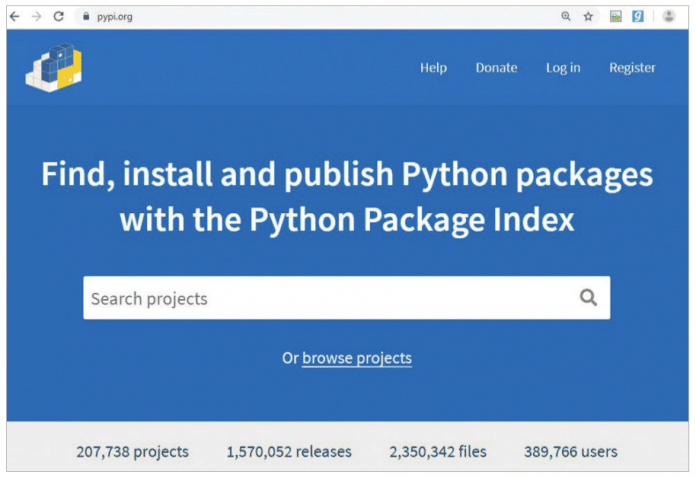Submit search with the magnifying glass button
Image resolution: width=696 pixels, height=478 pixels.
[588, 297]
